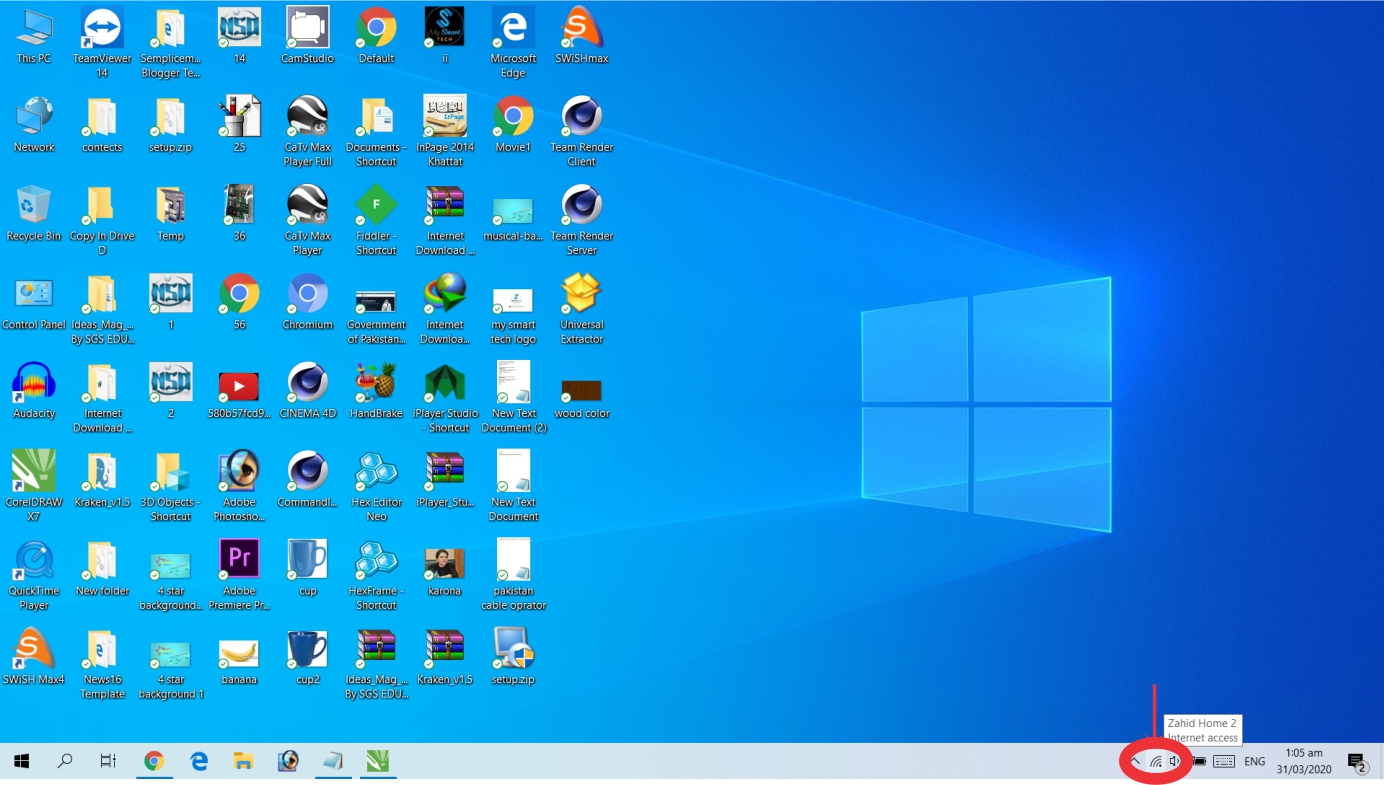Launch Edge from the taskbar
Image resolution: width=1384 pixels, height=785 pixels.
tap(199, 761)
